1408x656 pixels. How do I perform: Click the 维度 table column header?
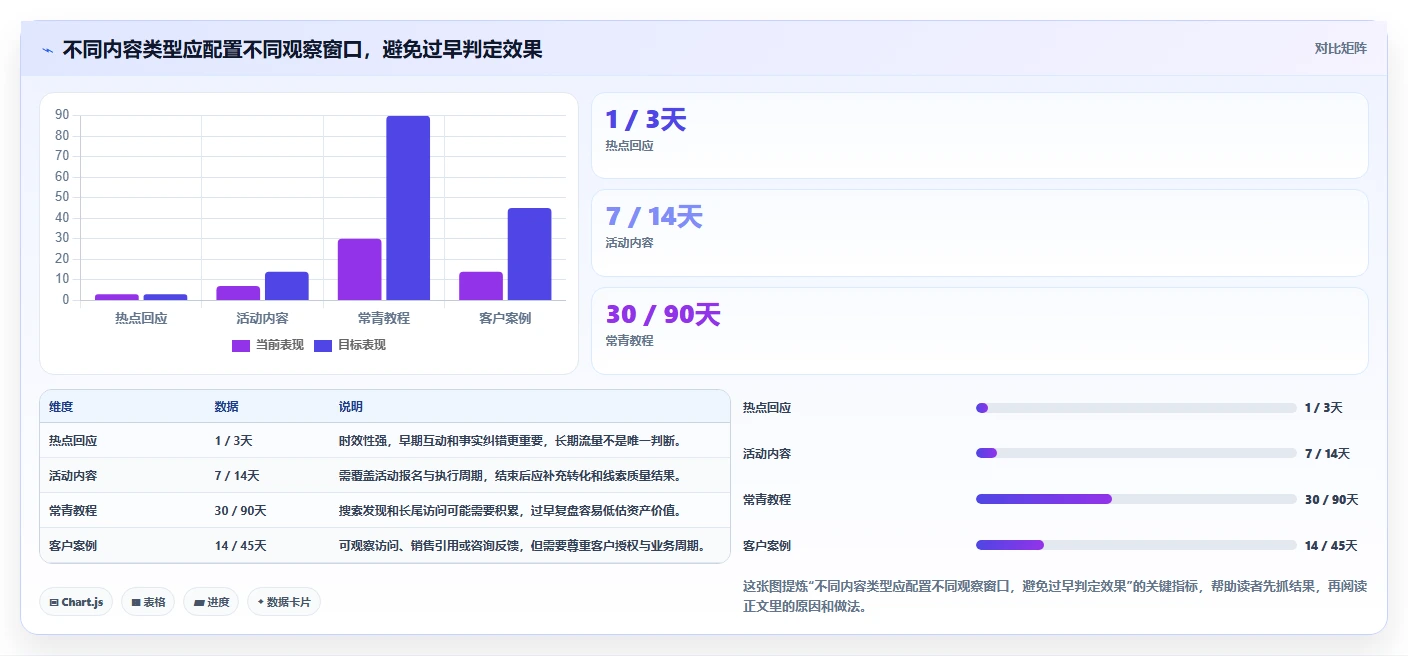click(61, 407)
